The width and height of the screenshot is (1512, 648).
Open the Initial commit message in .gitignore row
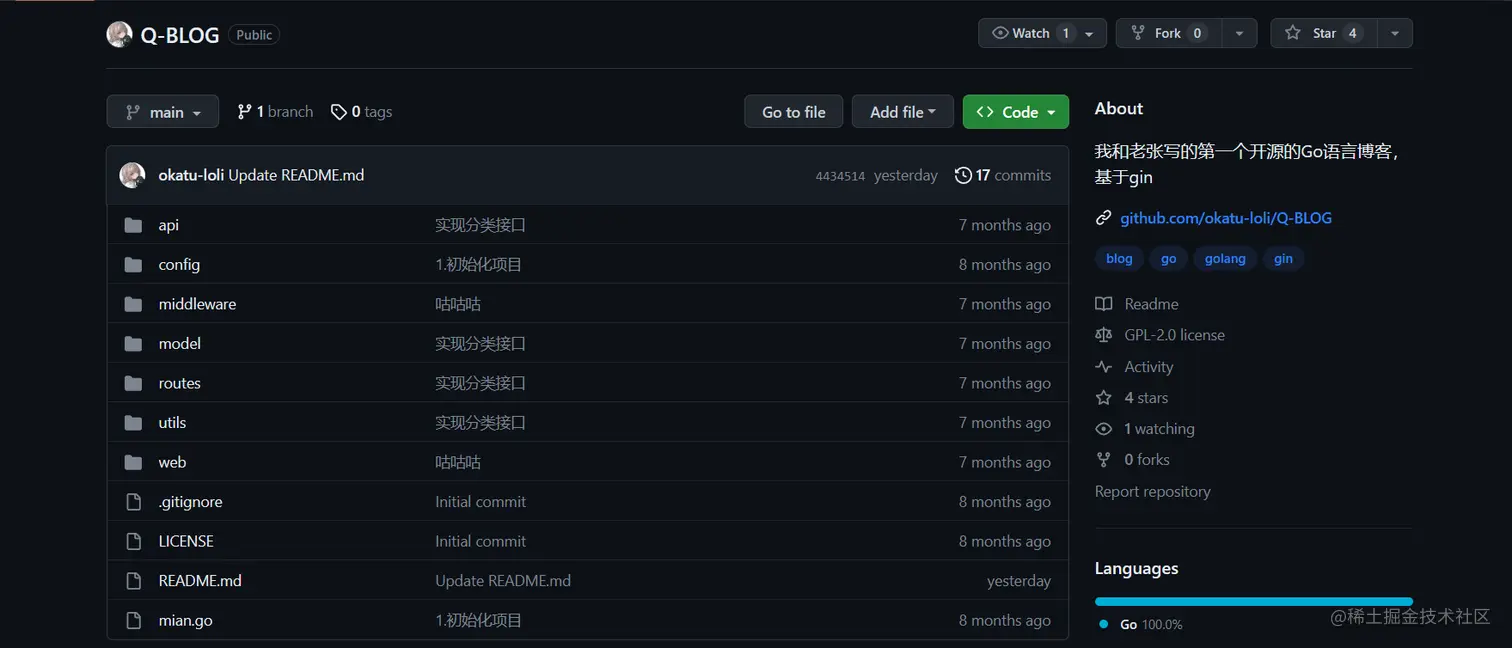tap(480, 502)
